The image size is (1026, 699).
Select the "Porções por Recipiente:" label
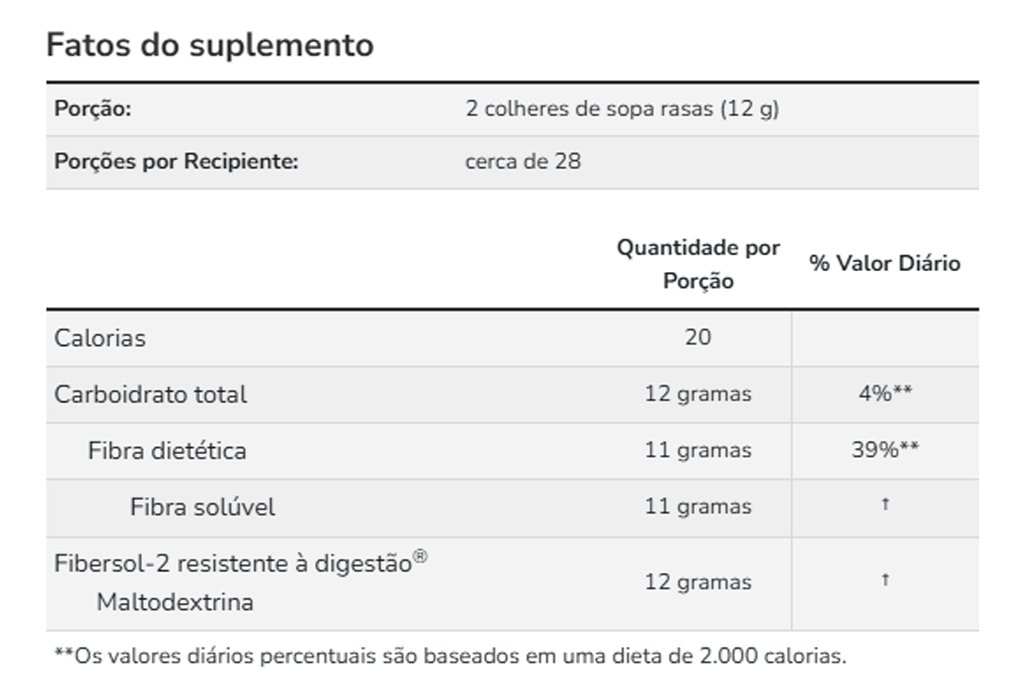pos(176,161)
